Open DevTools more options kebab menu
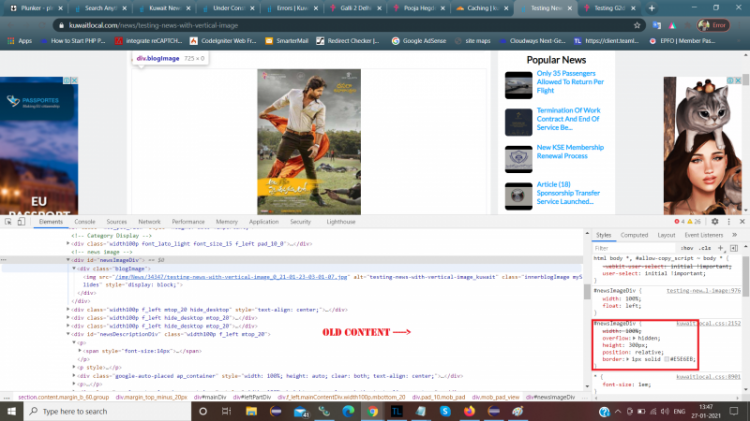This screenshot has height=421, width=750. pos(729,222)
